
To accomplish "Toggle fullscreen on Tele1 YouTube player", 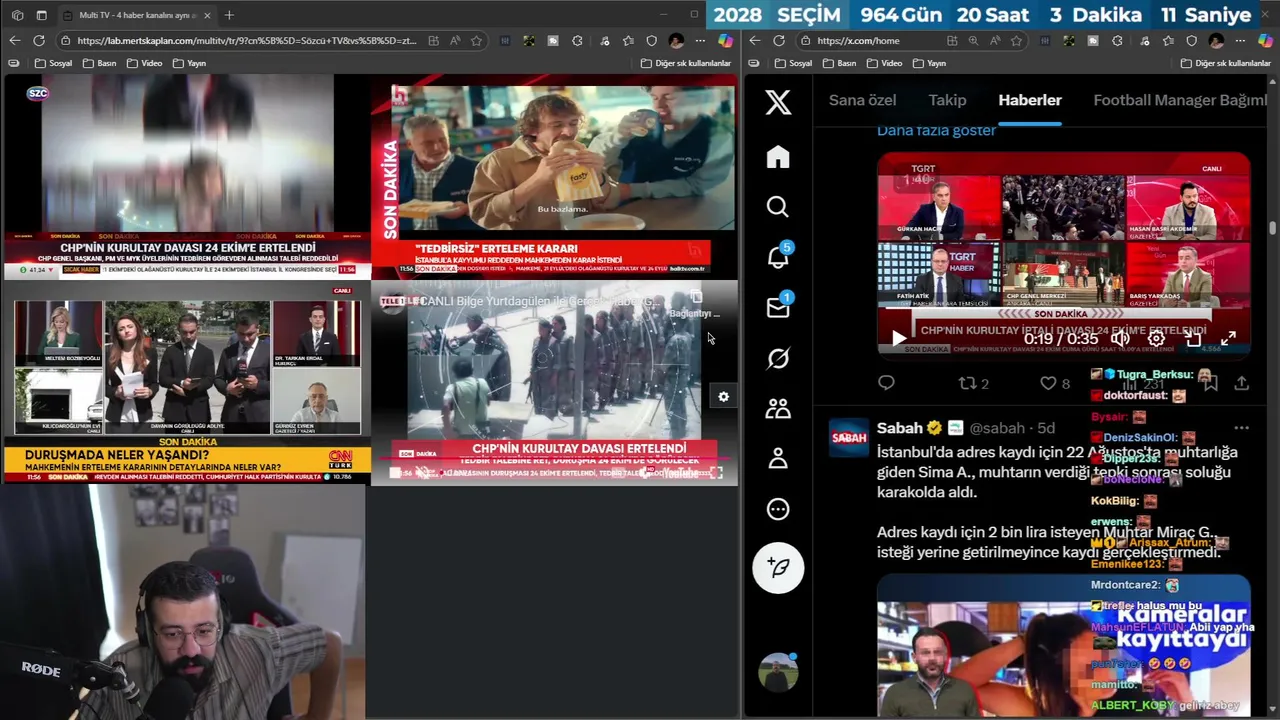I will 716,472.
